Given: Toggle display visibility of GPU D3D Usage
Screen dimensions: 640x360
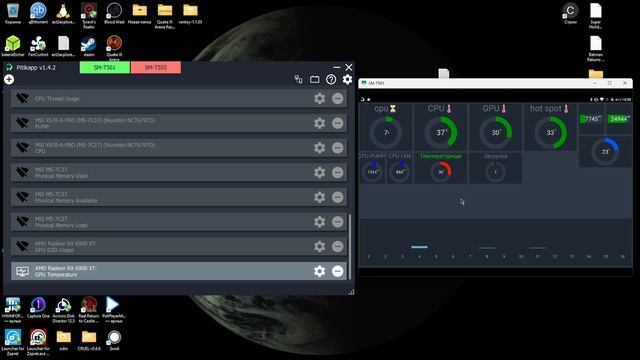Looking at the screenshot, I should tap(22, 247).
